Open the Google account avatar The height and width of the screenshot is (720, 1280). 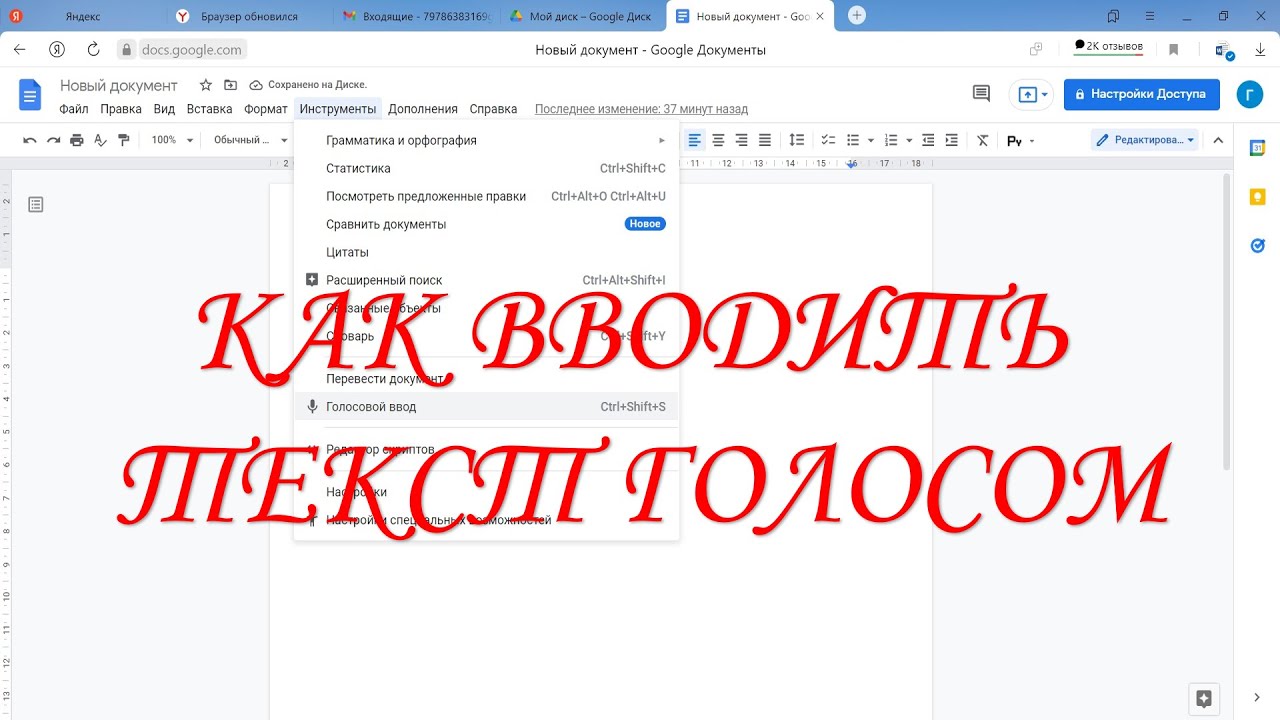(1249, 94)
